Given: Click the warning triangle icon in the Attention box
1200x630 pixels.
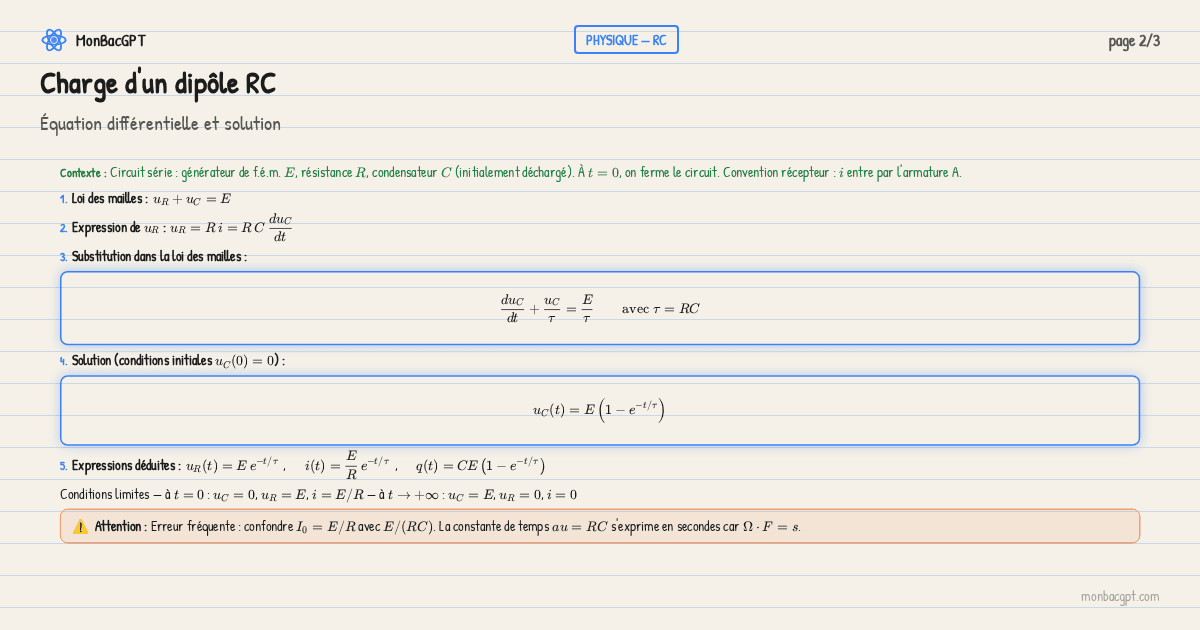Looking at the screenshot, I should [x=80, y=526].
